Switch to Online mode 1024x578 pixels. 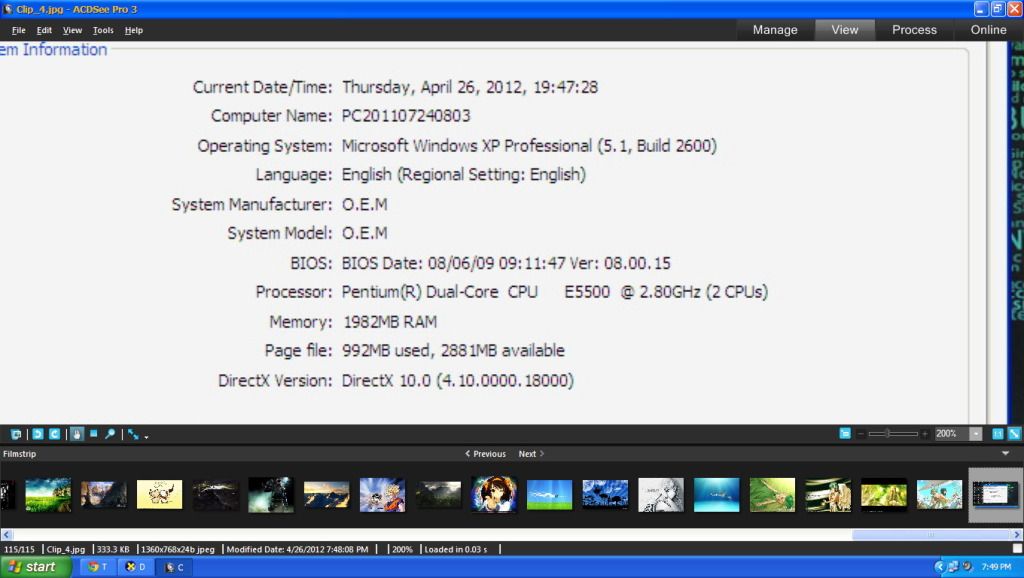pos(988,30)
